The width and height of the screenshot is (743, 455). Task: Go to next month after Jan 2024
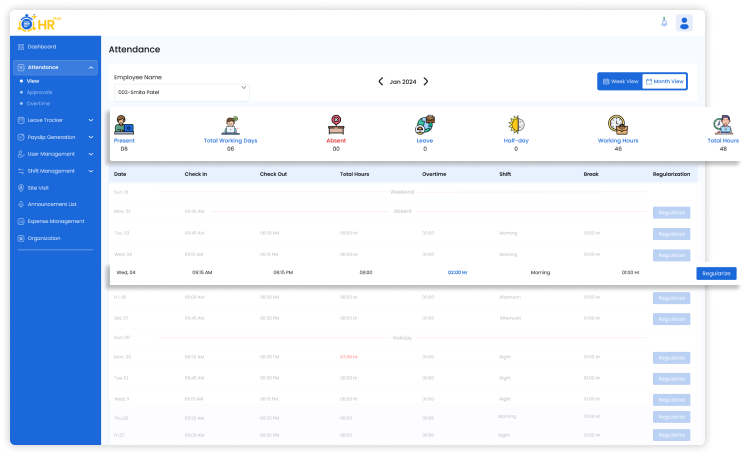pos(426,82)
